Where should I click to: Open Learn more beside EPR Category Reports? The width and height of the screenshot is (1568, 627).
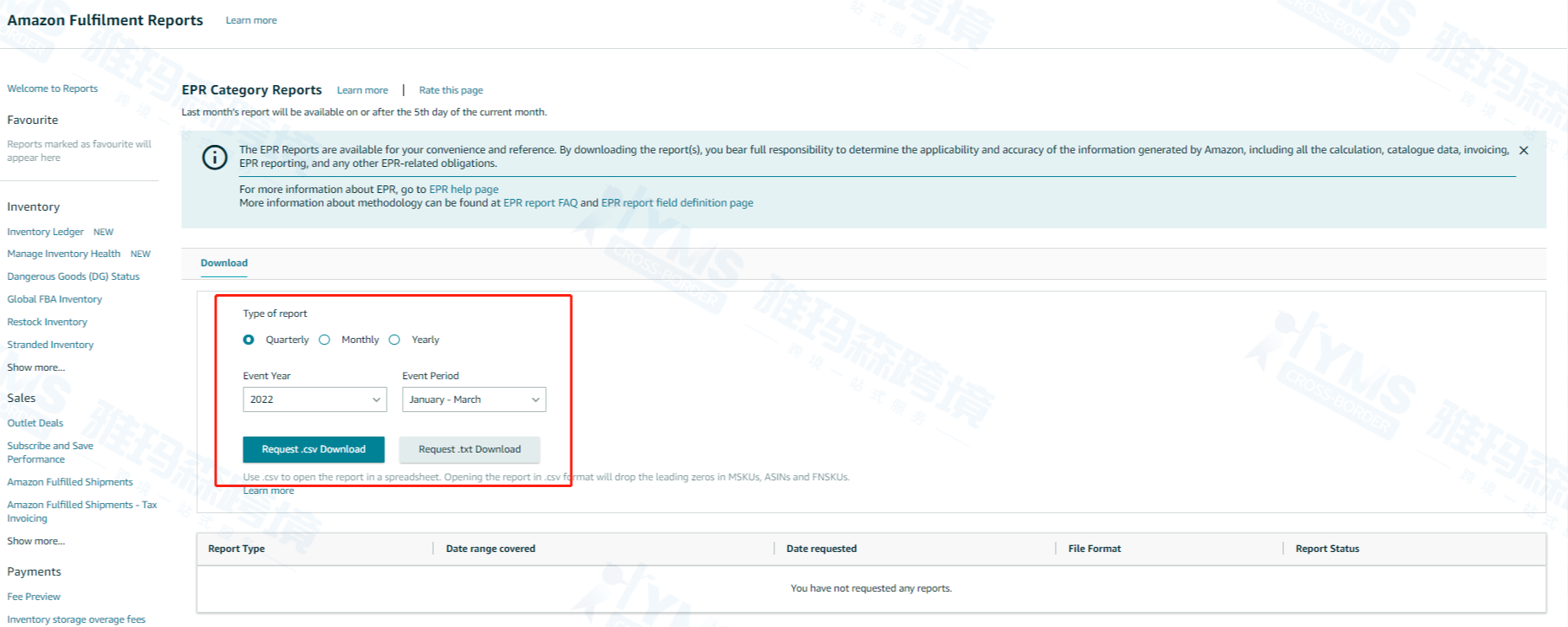pyautogui.click(x=362, y=90)
